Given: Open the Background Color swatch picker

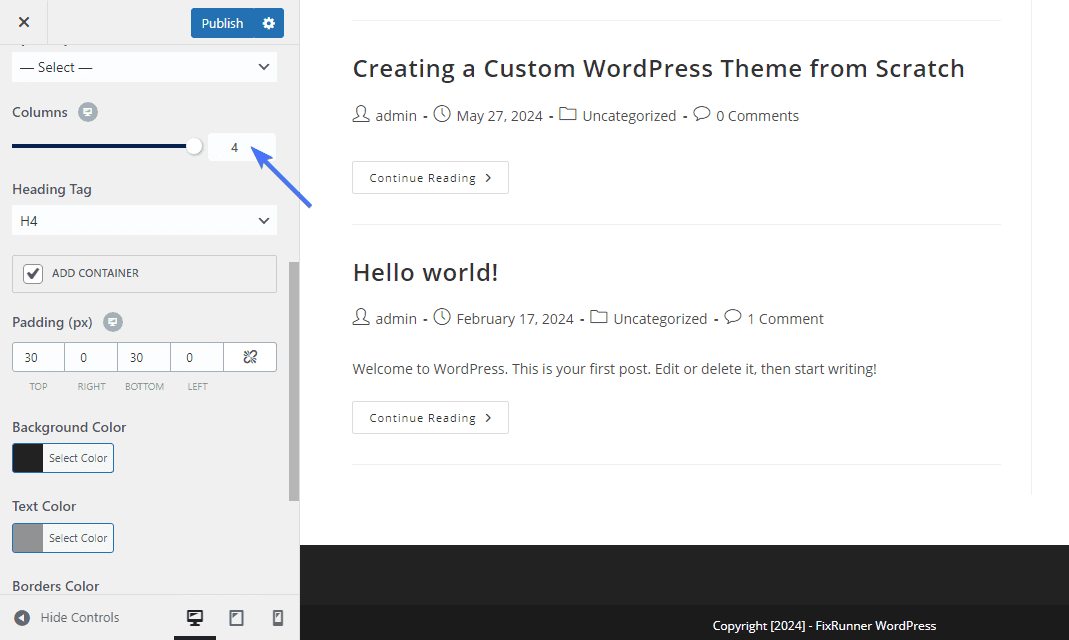Looking at the screenshot, I should pos(28,458).
